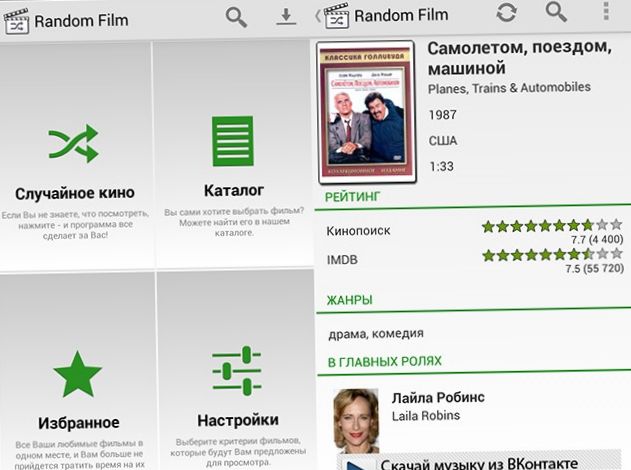Click the Latin name Laila Robins

pos(426,416)
